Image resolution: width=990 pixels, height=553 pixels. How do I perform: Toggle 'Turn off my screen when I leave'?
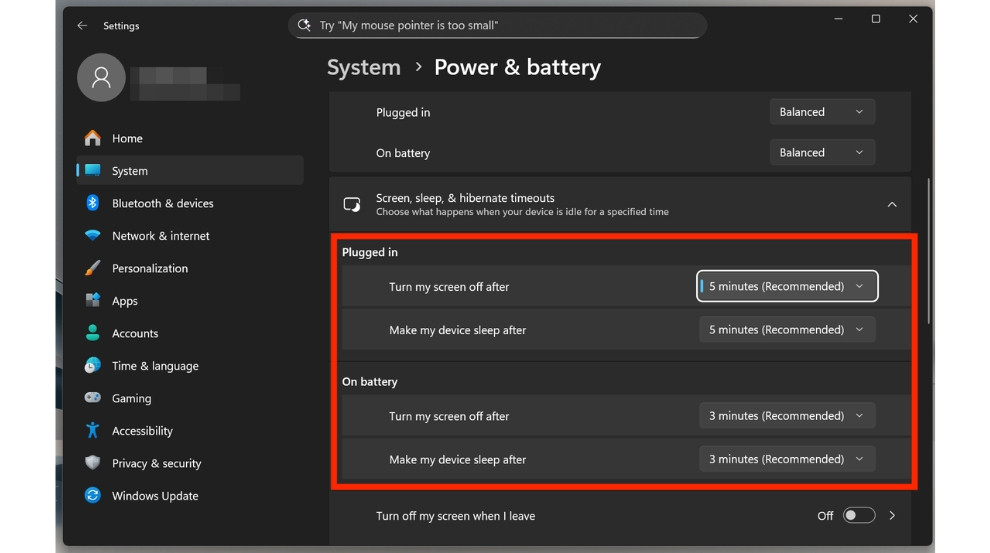coord(858,516)
